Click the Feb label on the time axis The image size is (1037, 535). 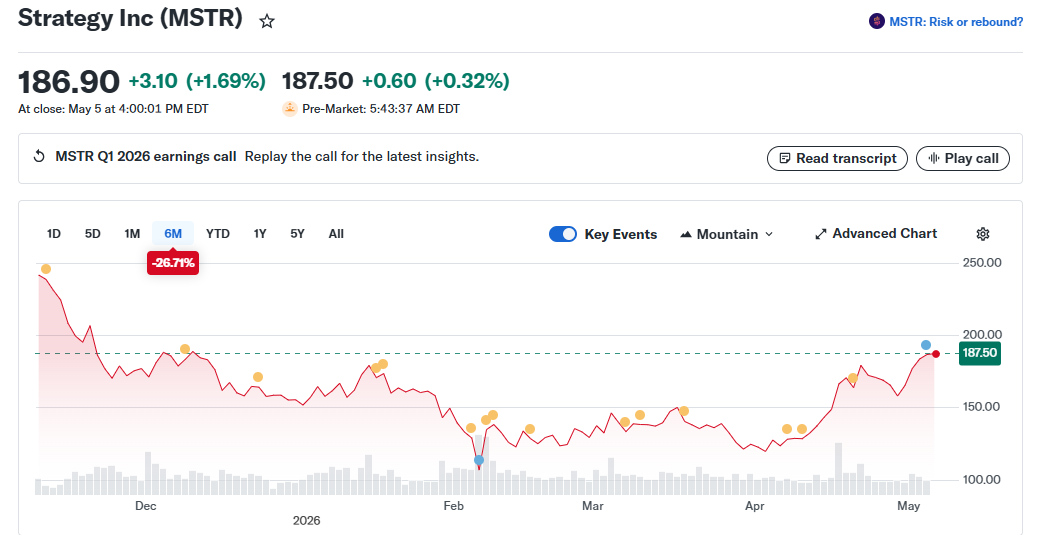click(454, 506)
